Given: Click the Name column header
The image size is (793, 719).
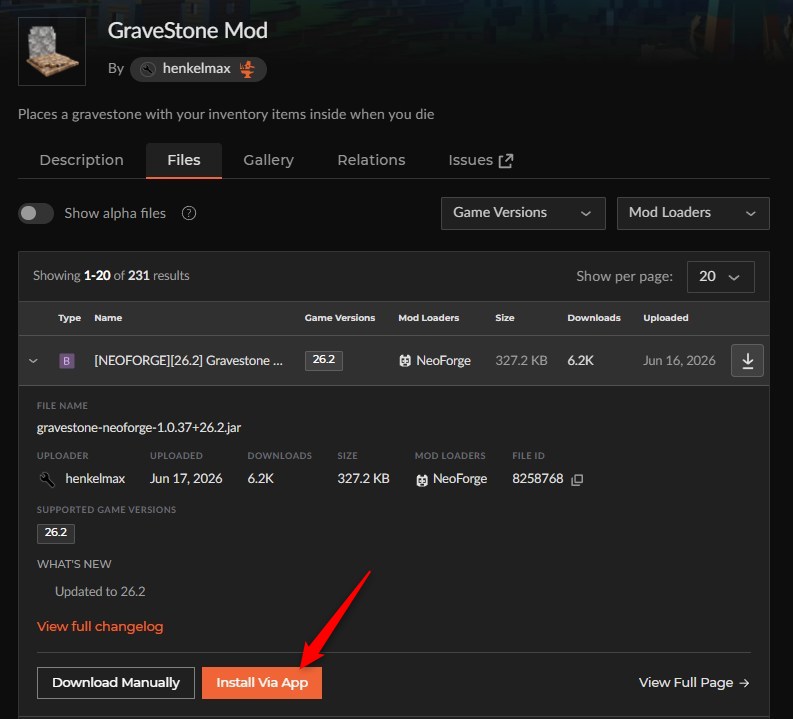Looking at the screenshot, I should [x=108, y=318].
